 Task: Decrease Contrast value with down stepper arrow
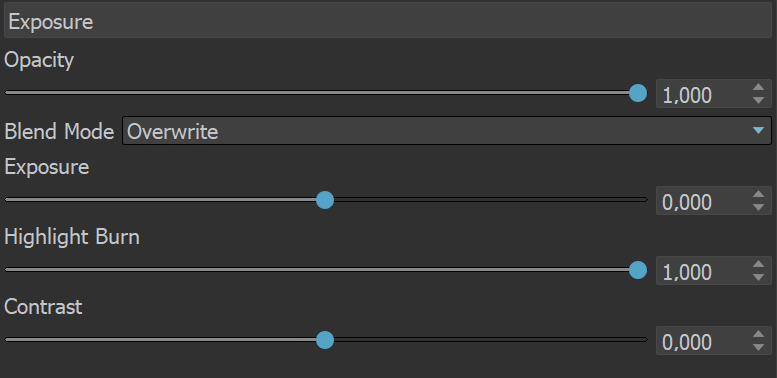coord(758,347)
